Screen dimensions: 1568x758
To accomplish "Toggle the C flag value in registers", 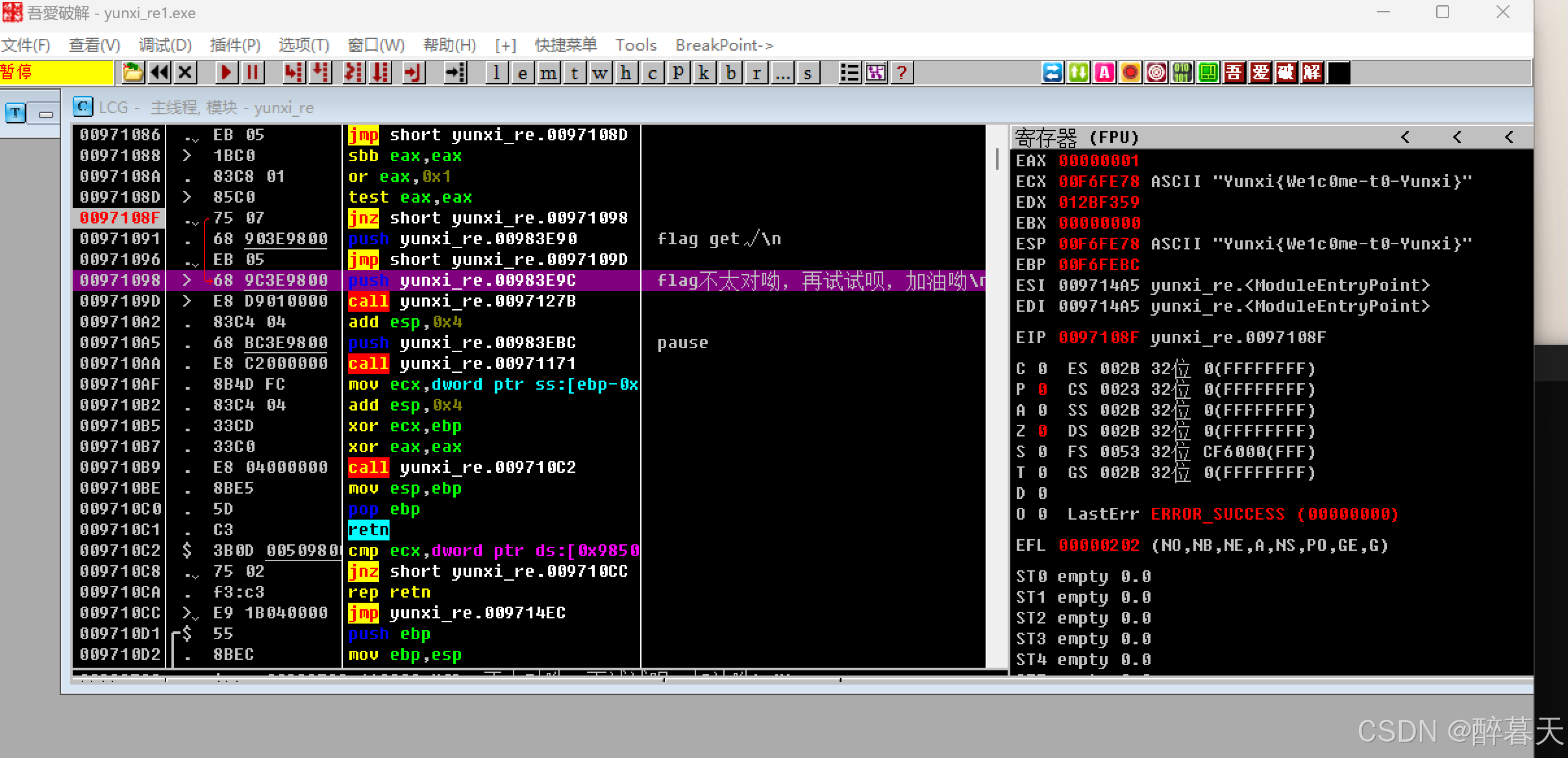I will (x=1042, y=368).
